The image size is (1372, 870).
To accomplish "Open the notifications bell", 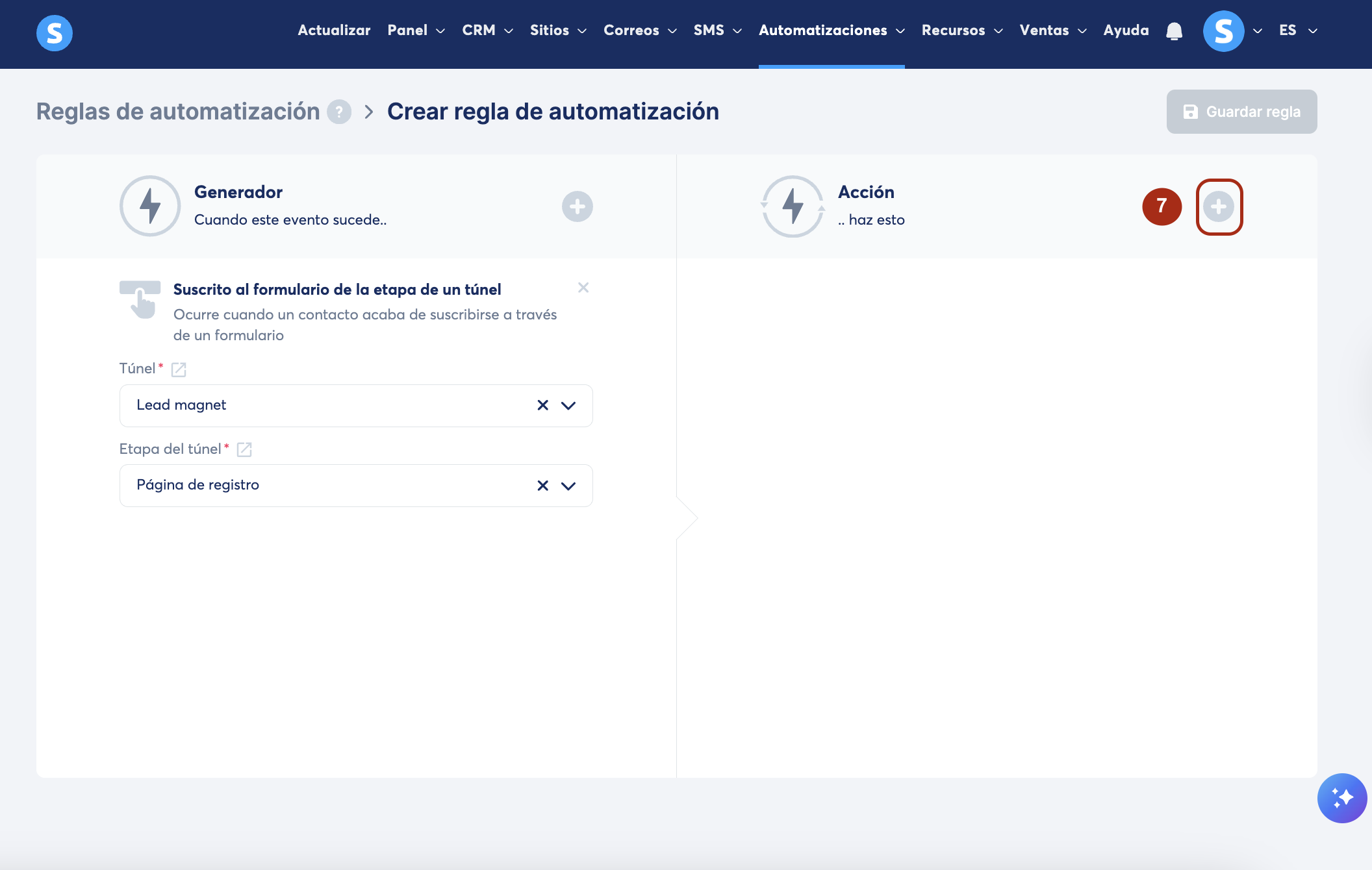I will point(1174,31).
